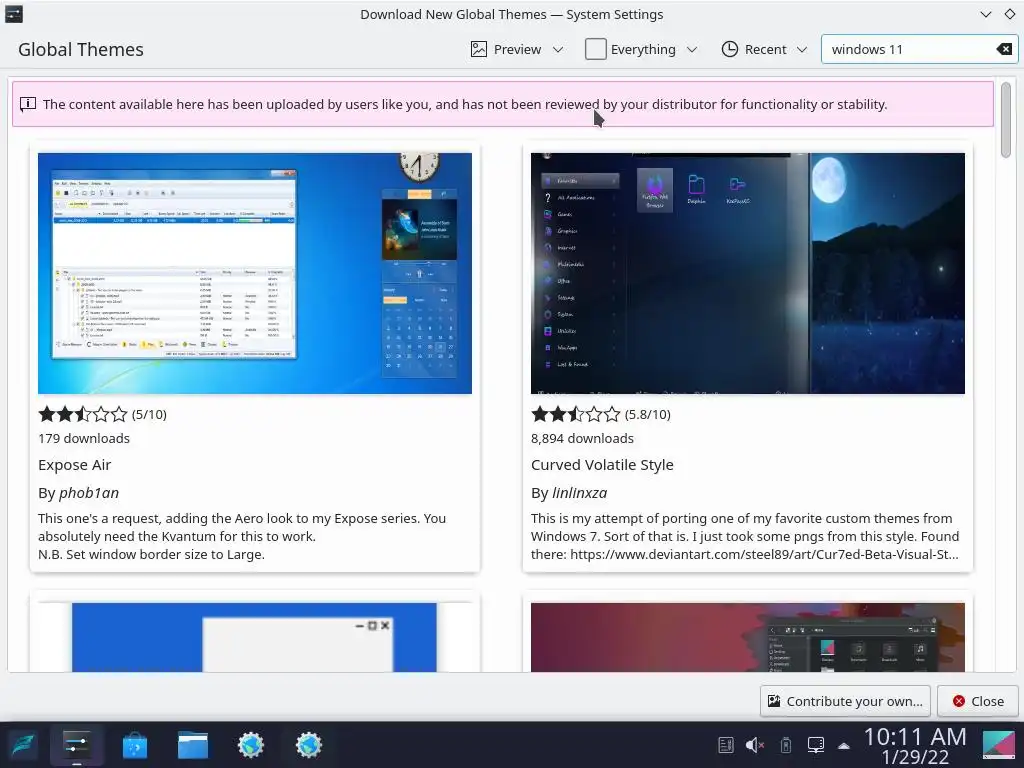Open the clipboard tray icon
This screenshot has height=768, width=1024.
(x=726, y=745)
